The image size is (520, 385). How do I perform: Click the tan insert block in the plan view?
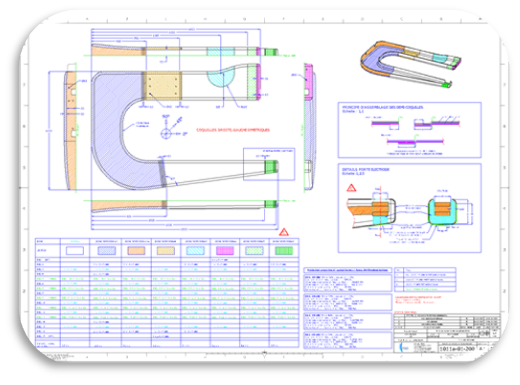click(x=163, y=86)
